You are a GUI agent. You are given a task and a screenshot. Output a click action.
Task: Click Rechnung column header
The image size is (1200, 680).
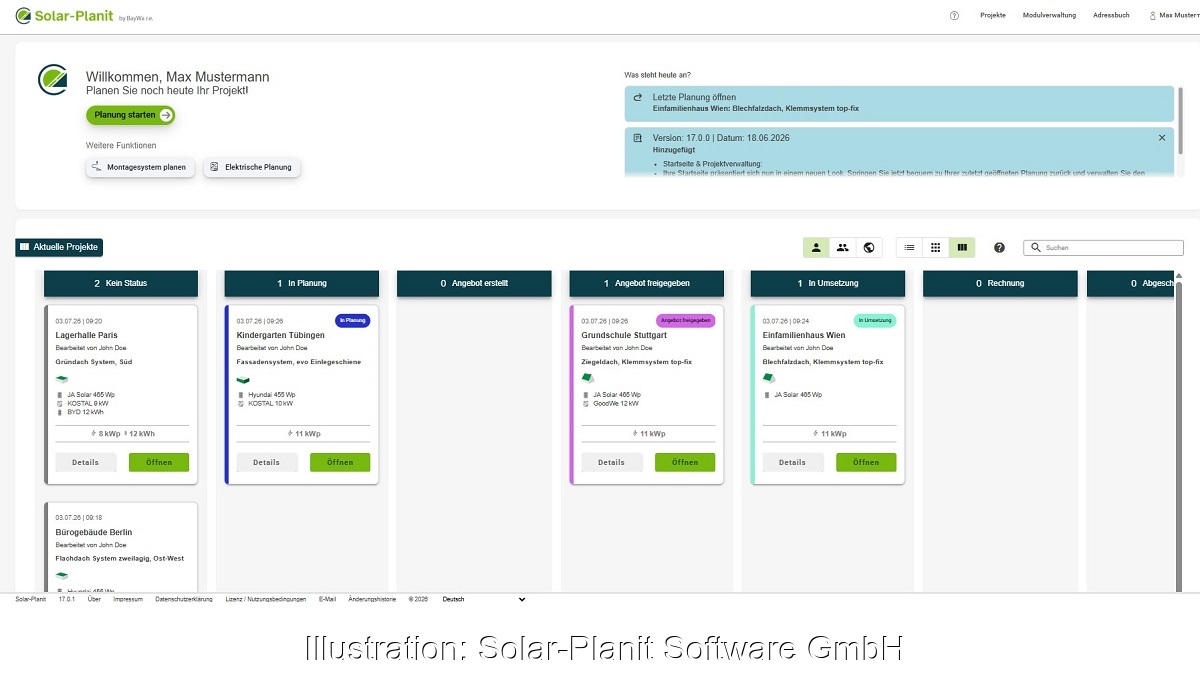tap(1000, 283)
